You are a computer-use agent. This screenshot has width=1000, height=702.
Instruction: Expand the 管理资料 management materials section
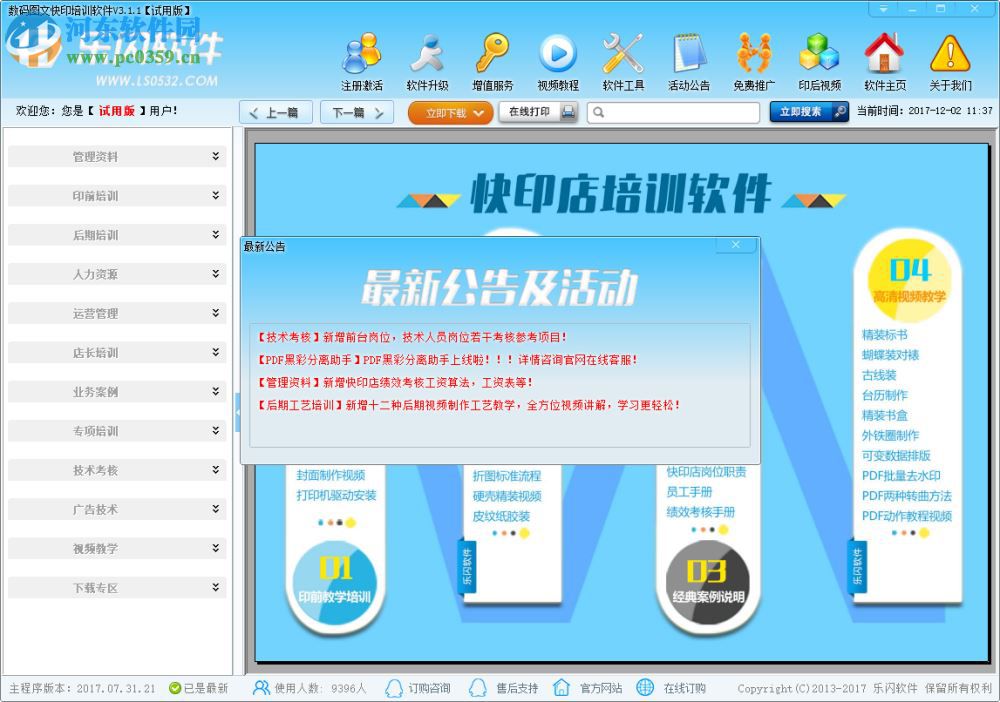pyautogui.click(x=117, y=157)
